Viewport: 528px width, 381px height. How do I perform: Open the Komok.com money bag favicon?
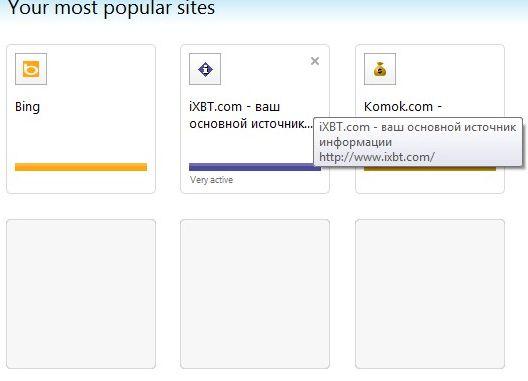coord(380,69)
